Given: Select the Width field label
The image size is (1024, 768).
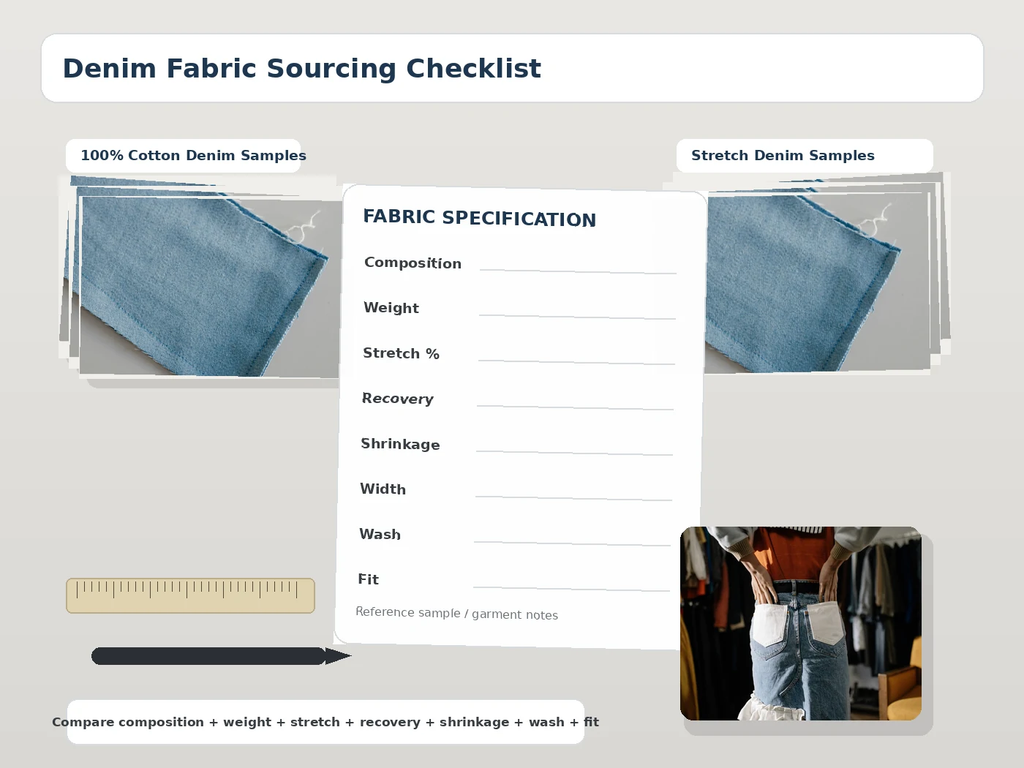Looking at the screenshot, I should click(383, 488).
